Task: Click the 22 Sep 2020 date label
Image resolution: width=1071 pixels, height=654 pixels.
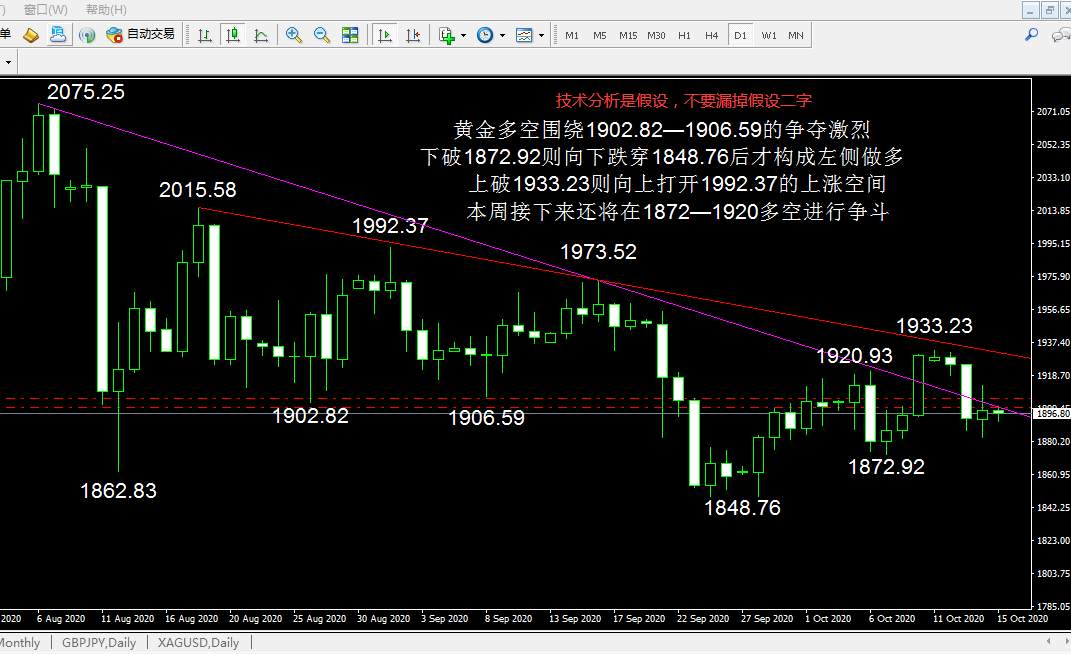Action: tap(703, 618)
